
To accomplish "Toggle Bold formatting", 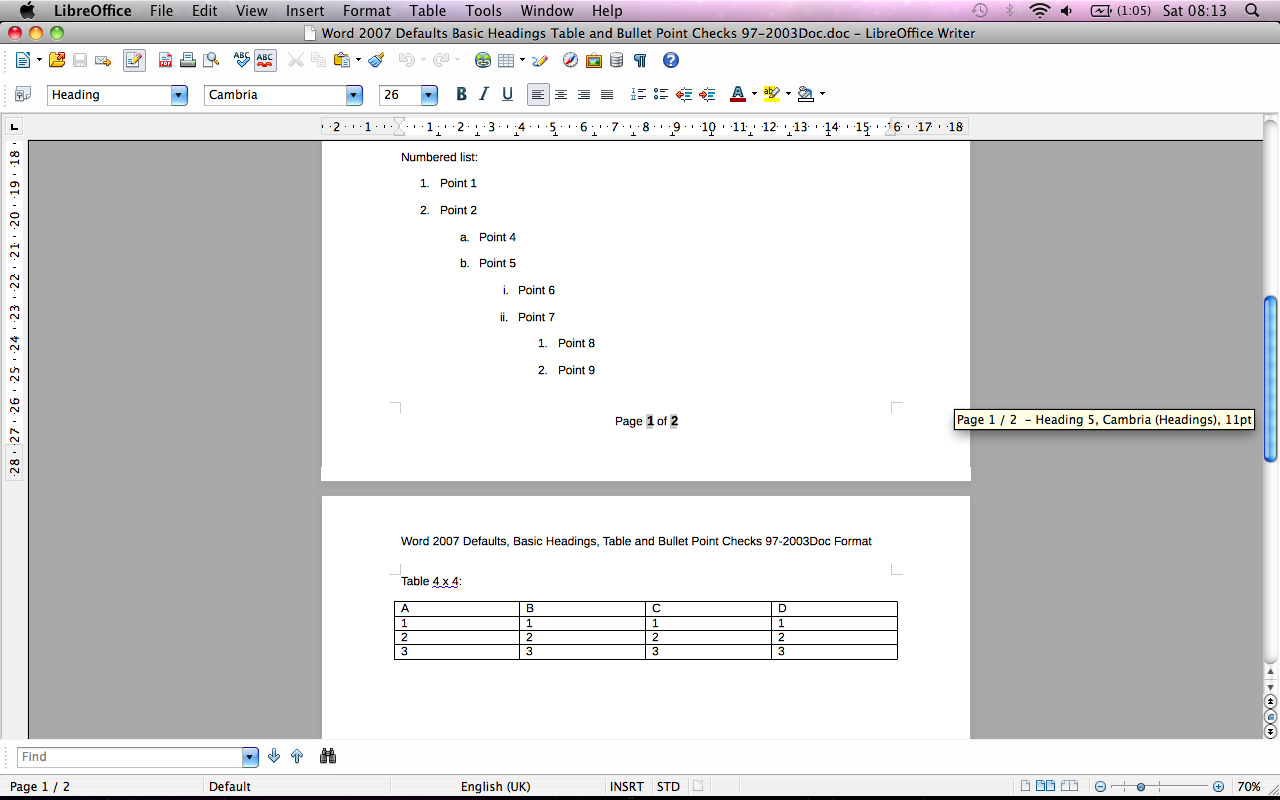I will (461, 94).
